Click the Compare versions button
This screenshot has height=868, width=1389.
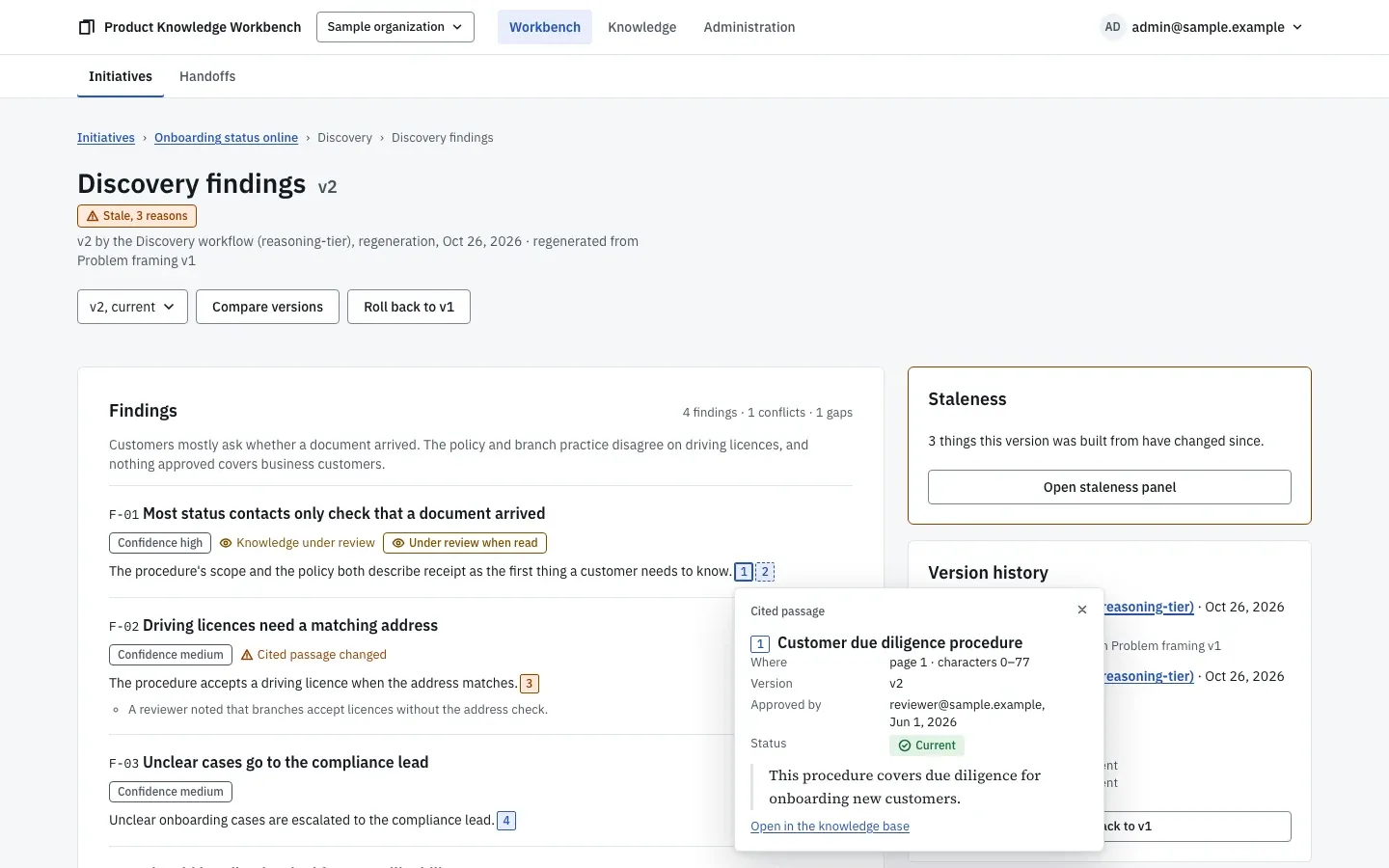268,307
